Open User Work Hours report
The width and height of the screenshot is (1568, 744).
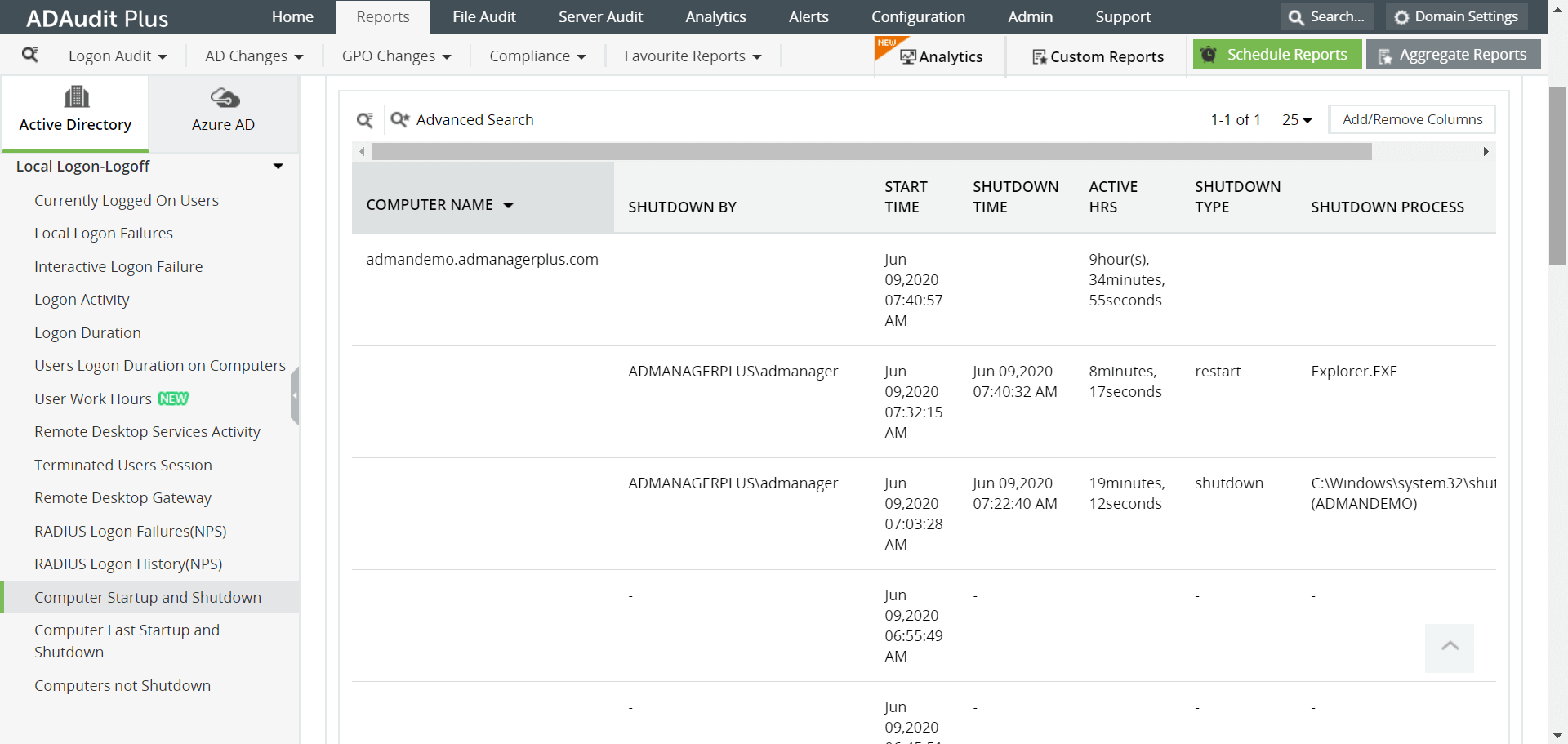click(93, 399)
